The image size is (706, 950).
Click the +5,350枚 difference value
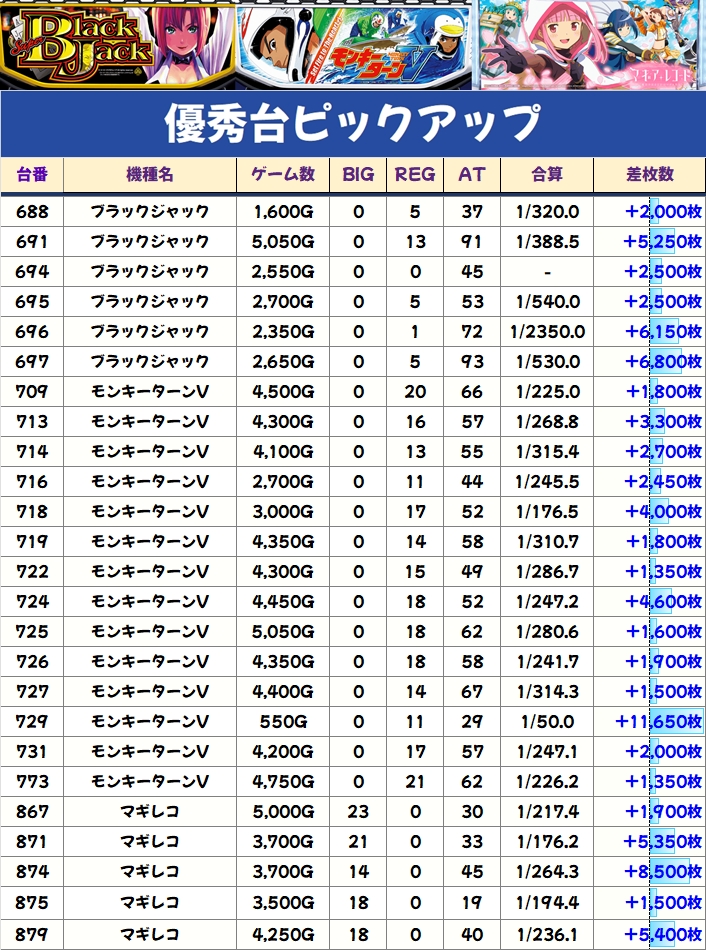[663, 842]
